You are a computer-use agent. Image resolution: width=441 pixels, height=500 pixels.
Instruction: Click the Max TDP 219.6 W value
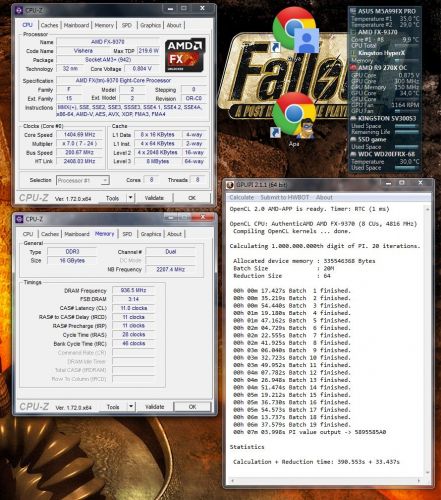coord(148,51)
